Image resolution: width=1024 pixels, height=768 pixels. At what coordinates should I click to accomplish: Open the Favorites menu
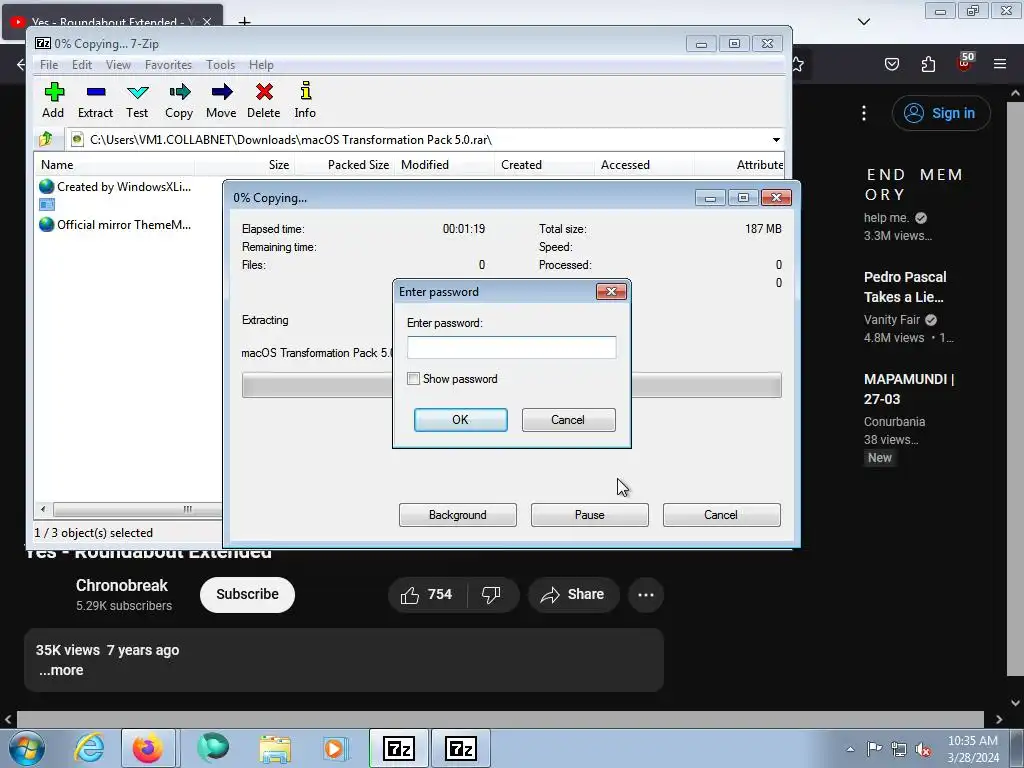pos(168,65)
